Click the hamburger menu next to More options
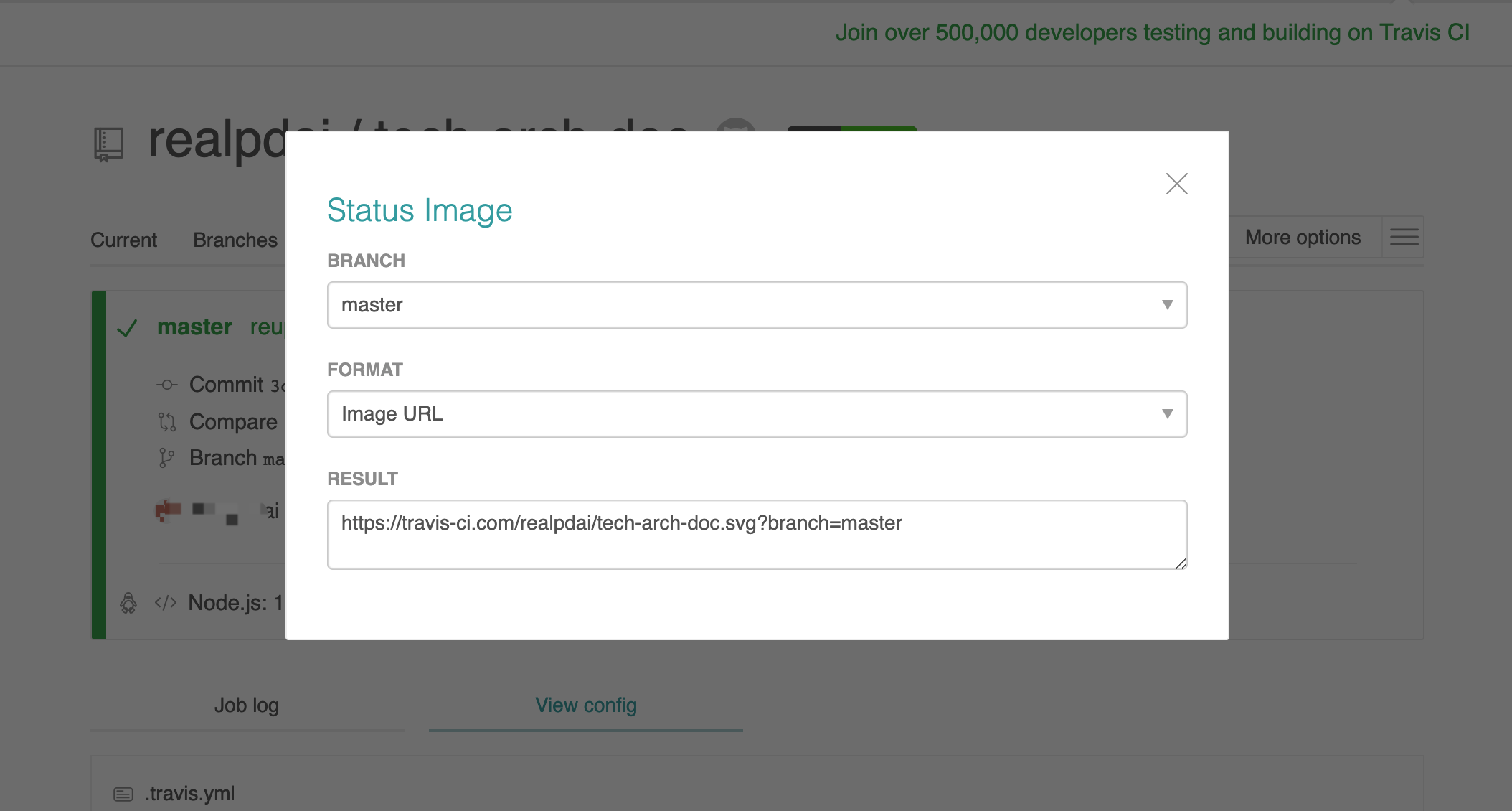 click(1404, 237)
